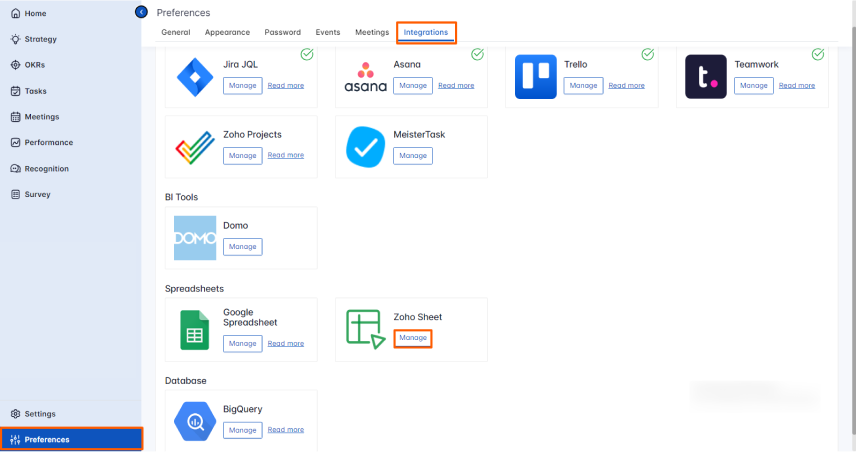Open Performance in the sidebar
Viewport: 856px width, 452px height.
coord(49,142)
